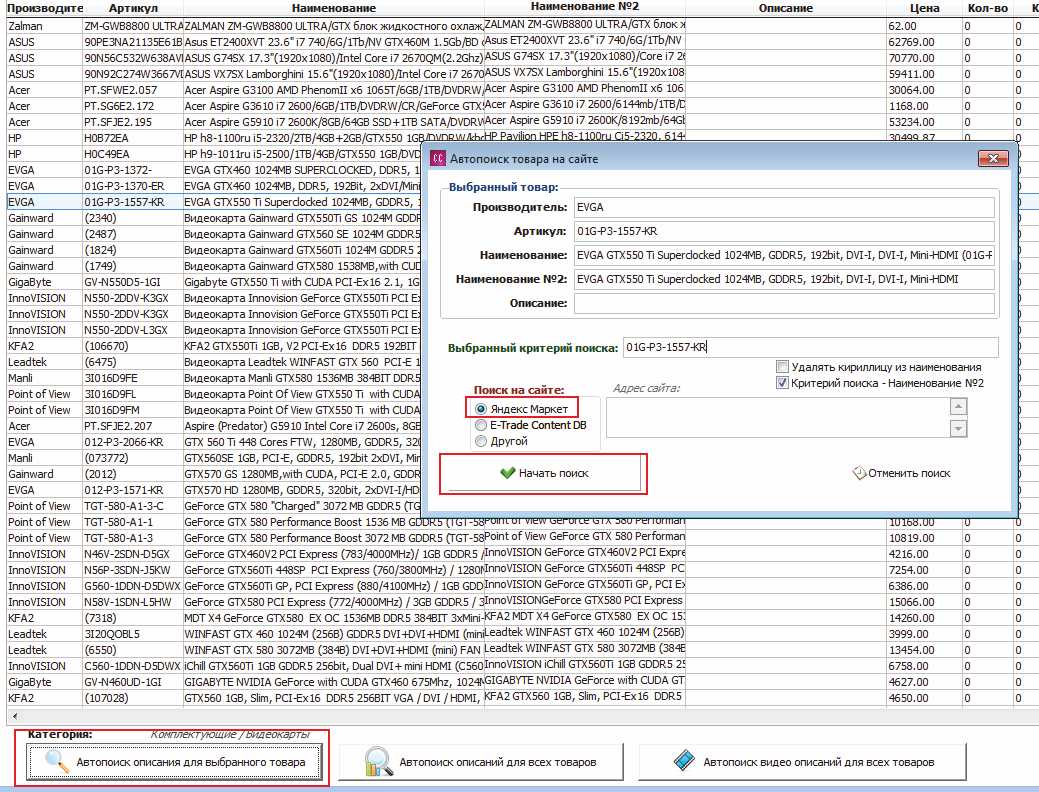The width and height of the screenshot is (1039, 792).
Task: Click article cell H0B72EA
Action: (133, 138)
